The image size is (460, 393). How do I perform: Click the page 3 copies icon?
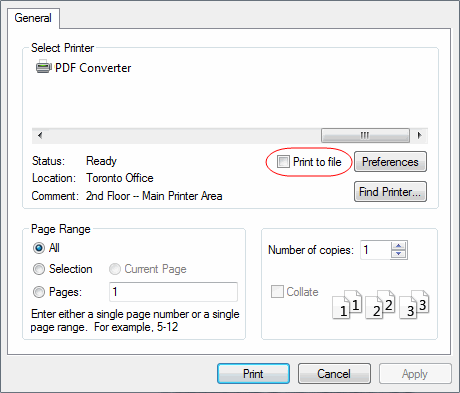click(414, 305)
